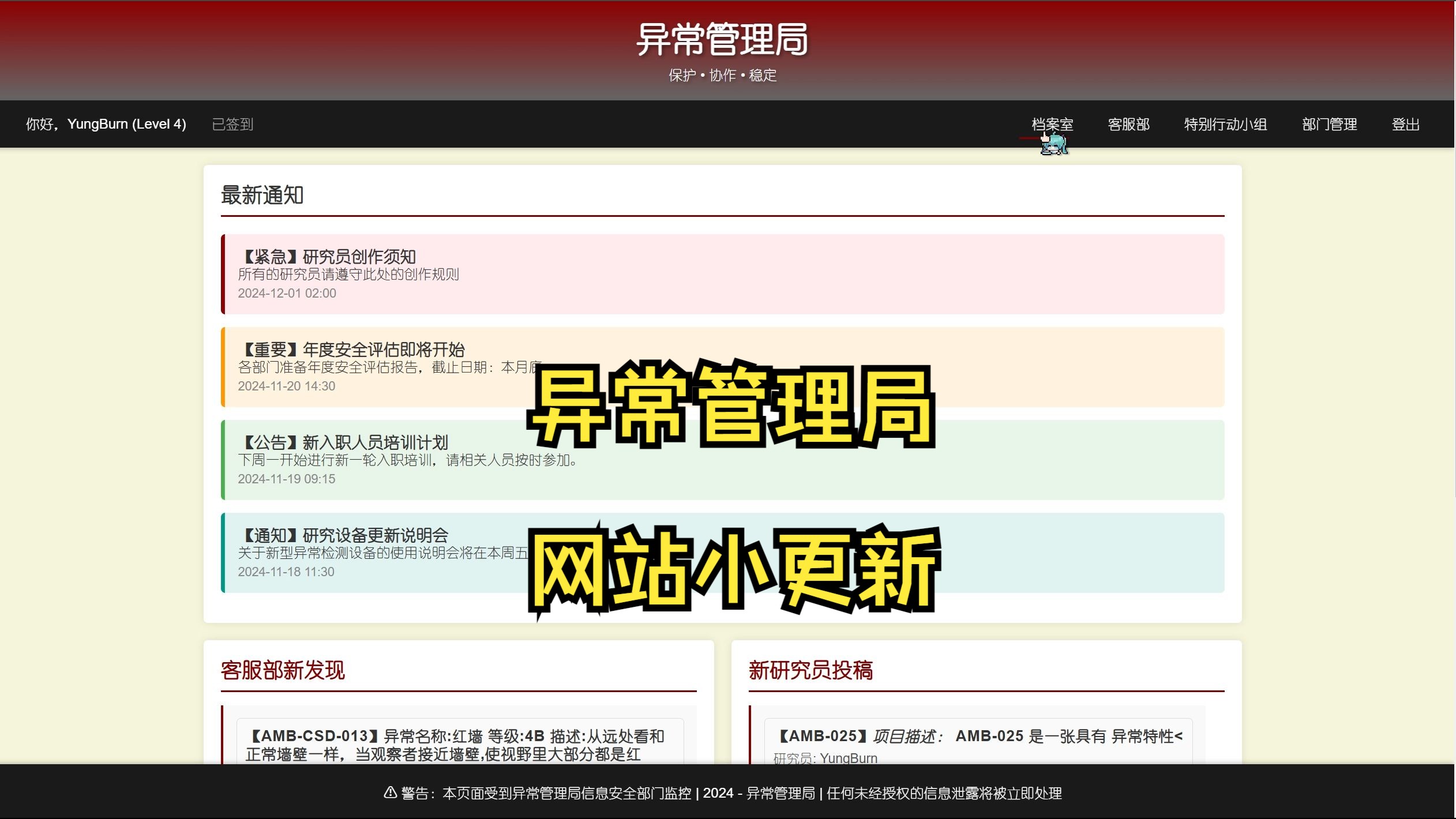
Task: Click the greeting 你好，YungBurn (Level 4)
Action: point(106,124)
